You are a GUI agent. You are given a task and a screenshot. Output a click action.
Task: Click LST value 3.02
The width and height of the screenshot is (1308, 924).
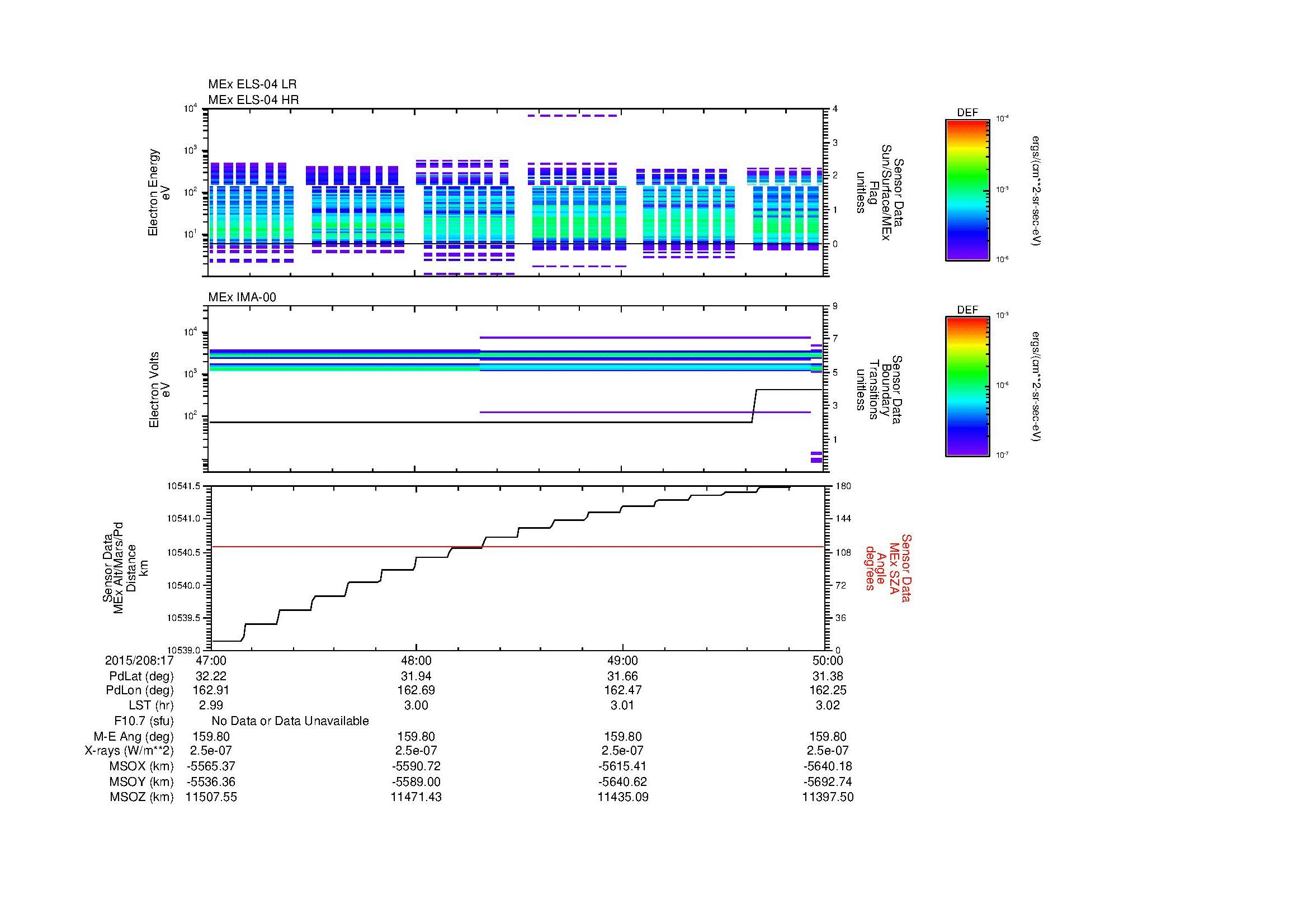tap(828, 705)
